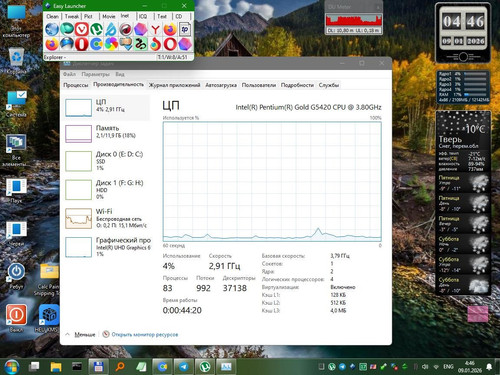The width and height of the screenshot is (500, 375).
Task: Open Telegram from the taskbar
Action: (x=184, y=367)
